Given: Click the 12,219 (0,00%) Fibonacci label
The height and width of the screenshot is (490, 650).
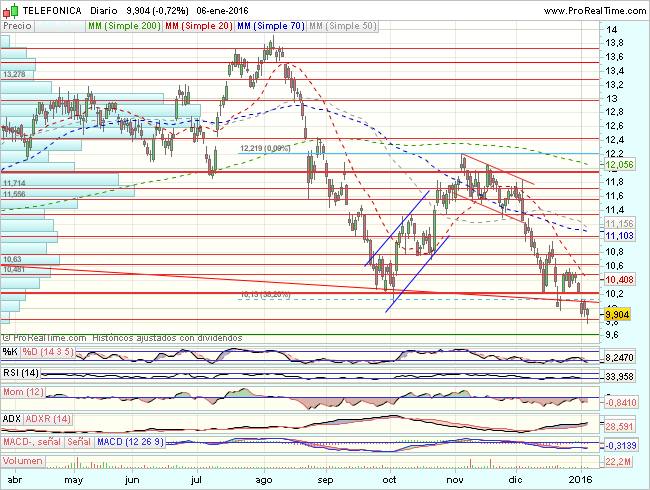Looking at the screenshot, I should coord(265,148).
